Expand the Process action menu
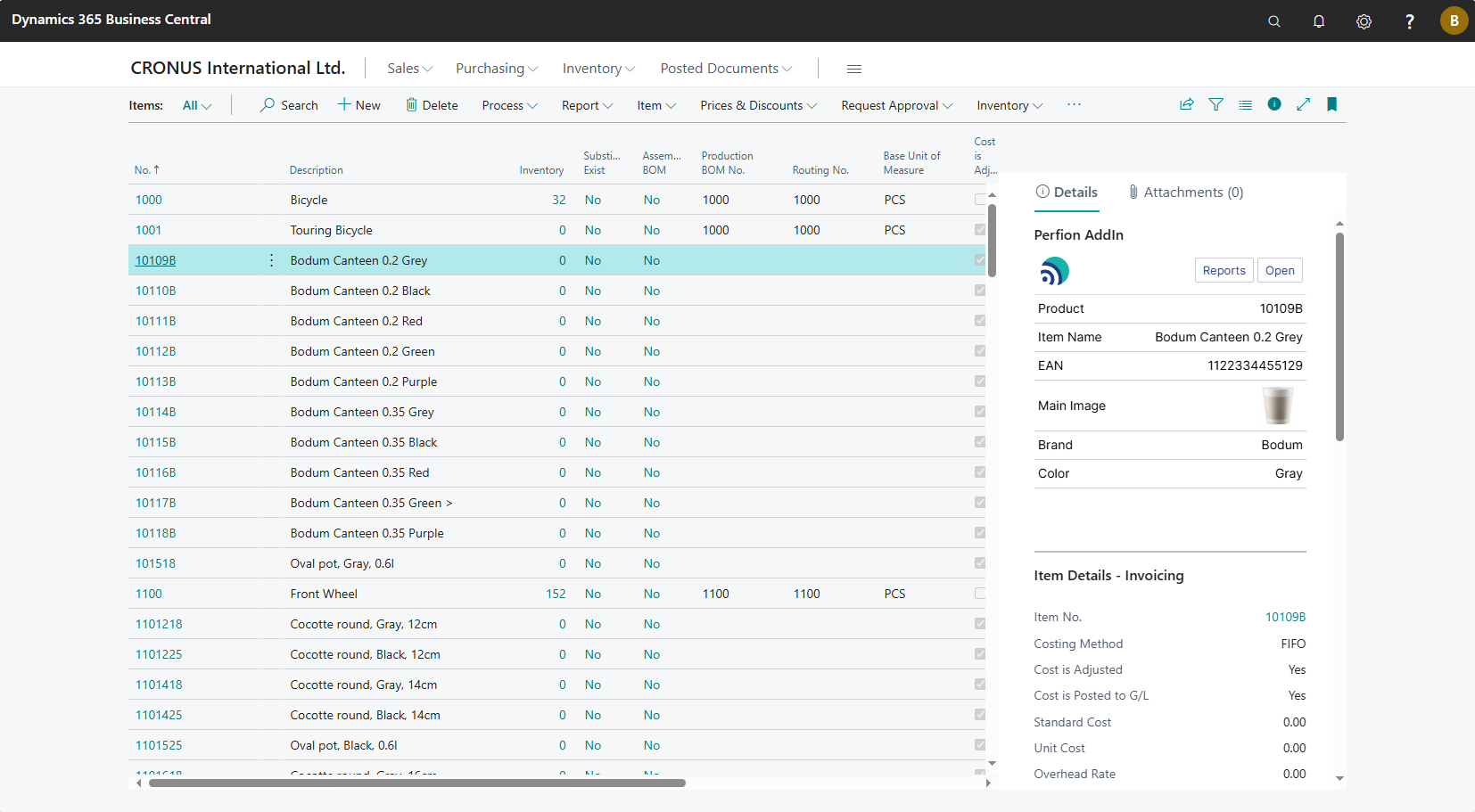The width and height of the screenshot is (1475, 812). [x=510, y=105]
